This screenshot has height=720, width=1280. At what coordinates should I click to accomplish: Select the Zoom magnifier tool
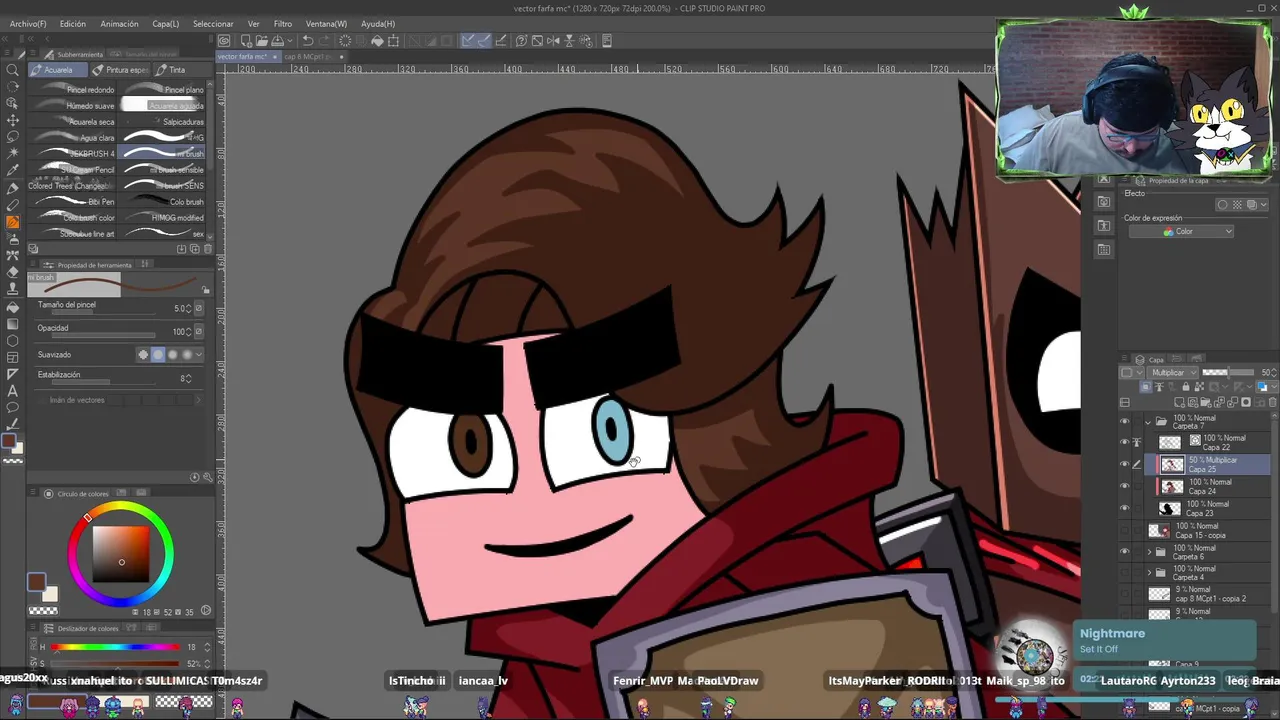(12, 70)
